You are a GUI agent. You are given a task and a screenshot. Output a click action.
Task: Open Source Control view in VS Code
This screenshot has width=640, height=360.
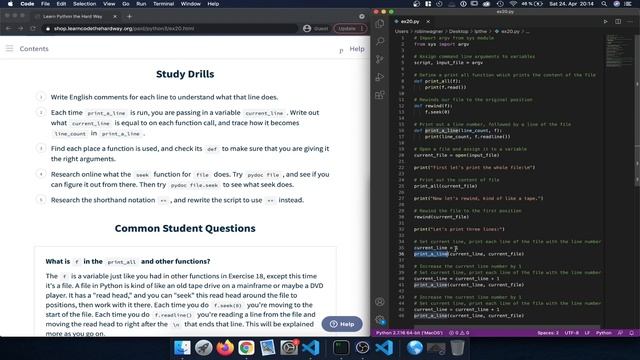click(x=380, y=59)
